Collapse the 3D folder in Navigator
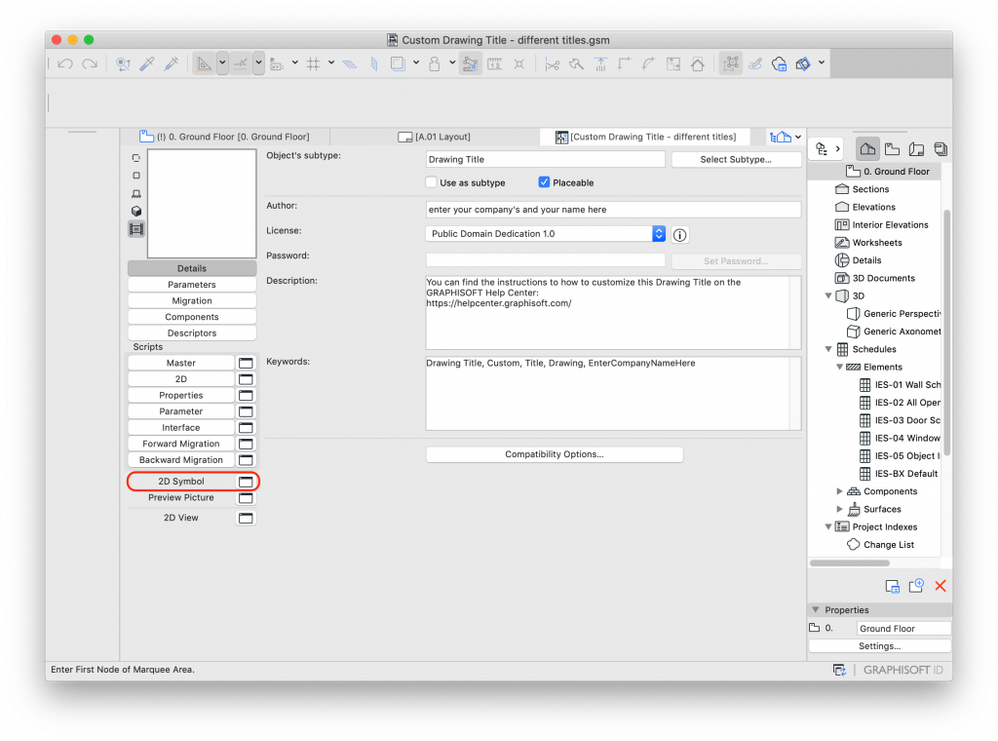 point(828,296)
